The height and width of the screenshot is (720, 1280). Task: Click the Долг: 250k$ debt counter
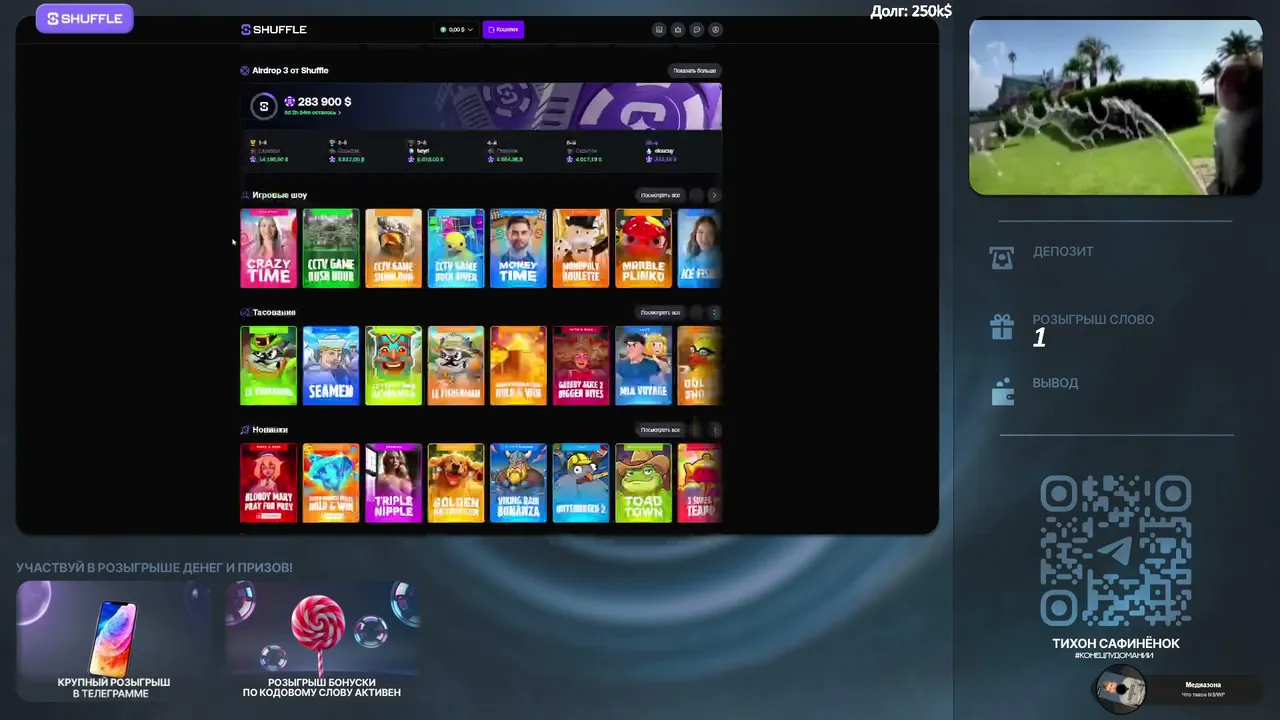click(x=911, y=11)
